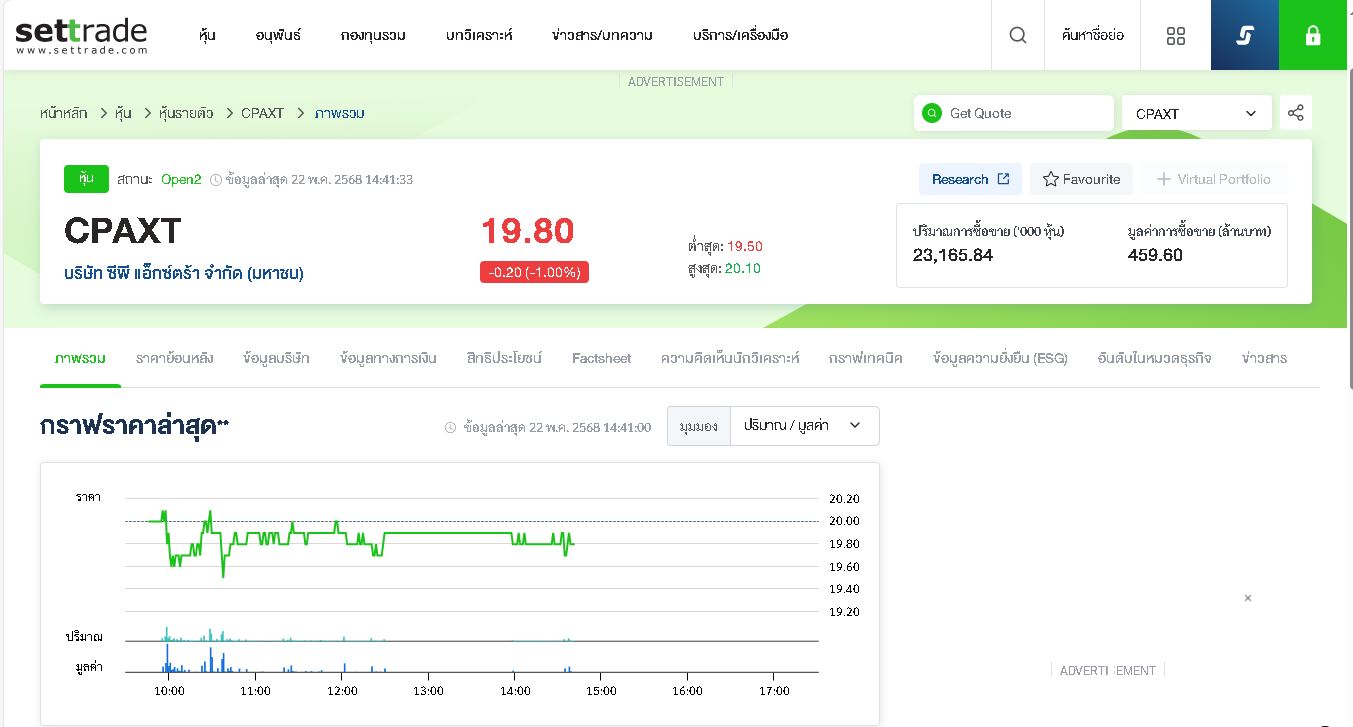Click the CPAXT breadcrumb link
The height and width of the screenshot is (727, 1353).
262,113
